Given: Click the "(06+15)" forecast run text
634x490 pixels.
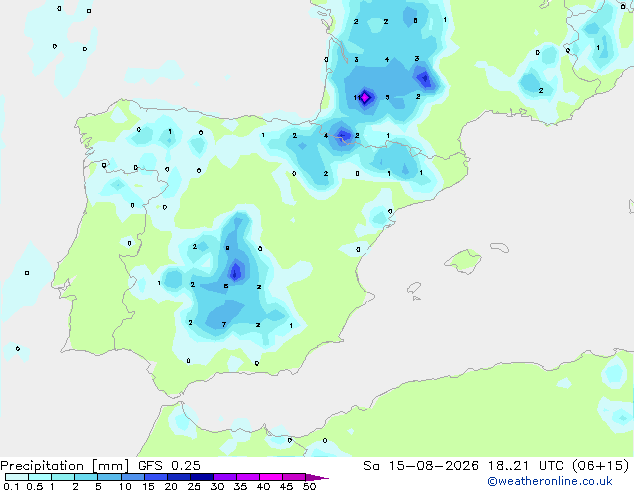Looking at the screenshot, I should coord(600,466).
